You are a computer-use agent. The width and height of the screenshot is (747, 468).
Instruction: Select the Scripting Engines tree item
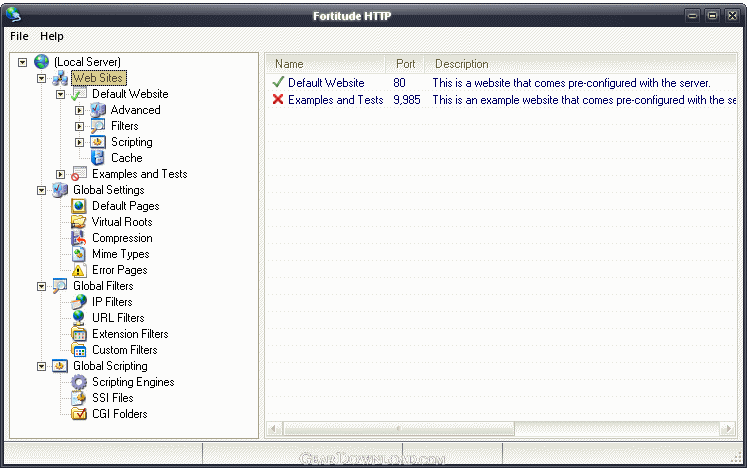point(133,382)
